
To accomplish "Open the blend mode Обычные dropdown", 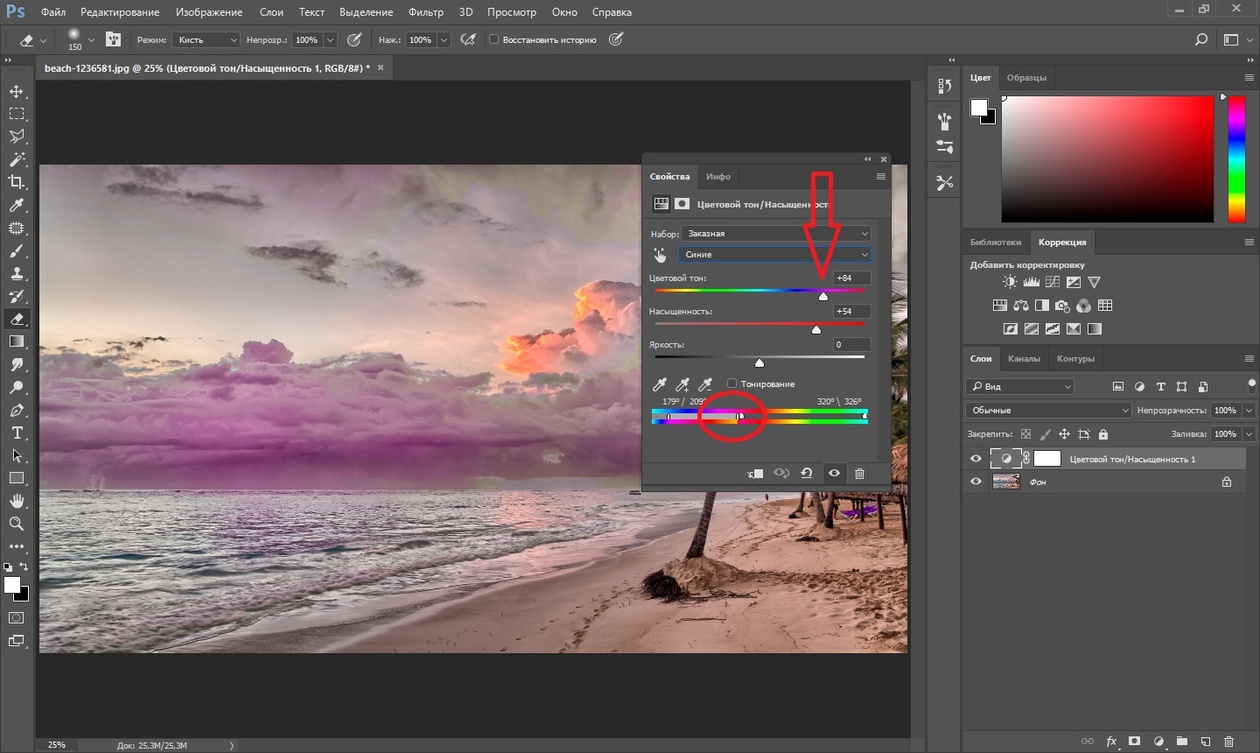I will pyautogui.click(x=1048, y=410).
